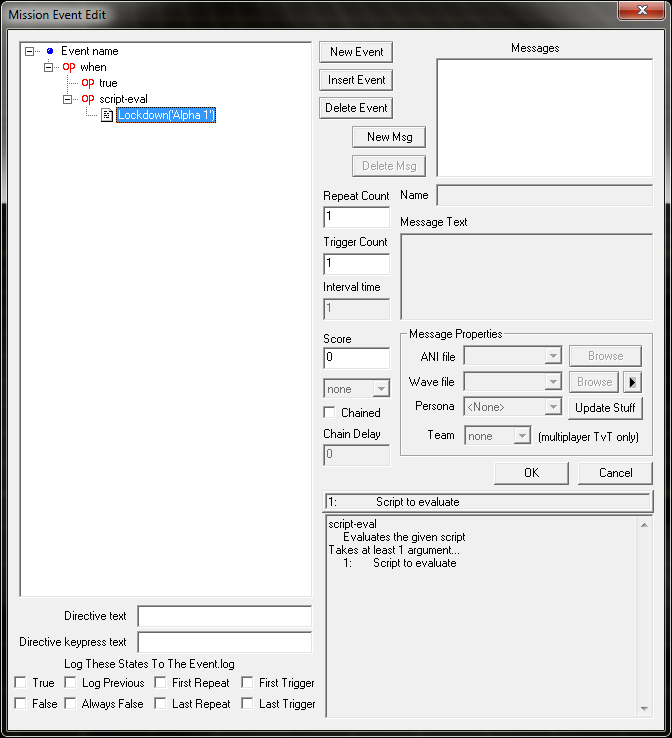Click the document icon beside Lockdown('Alpha 1')
Viewport: 672px width, 738px height.
click(106, 115)
